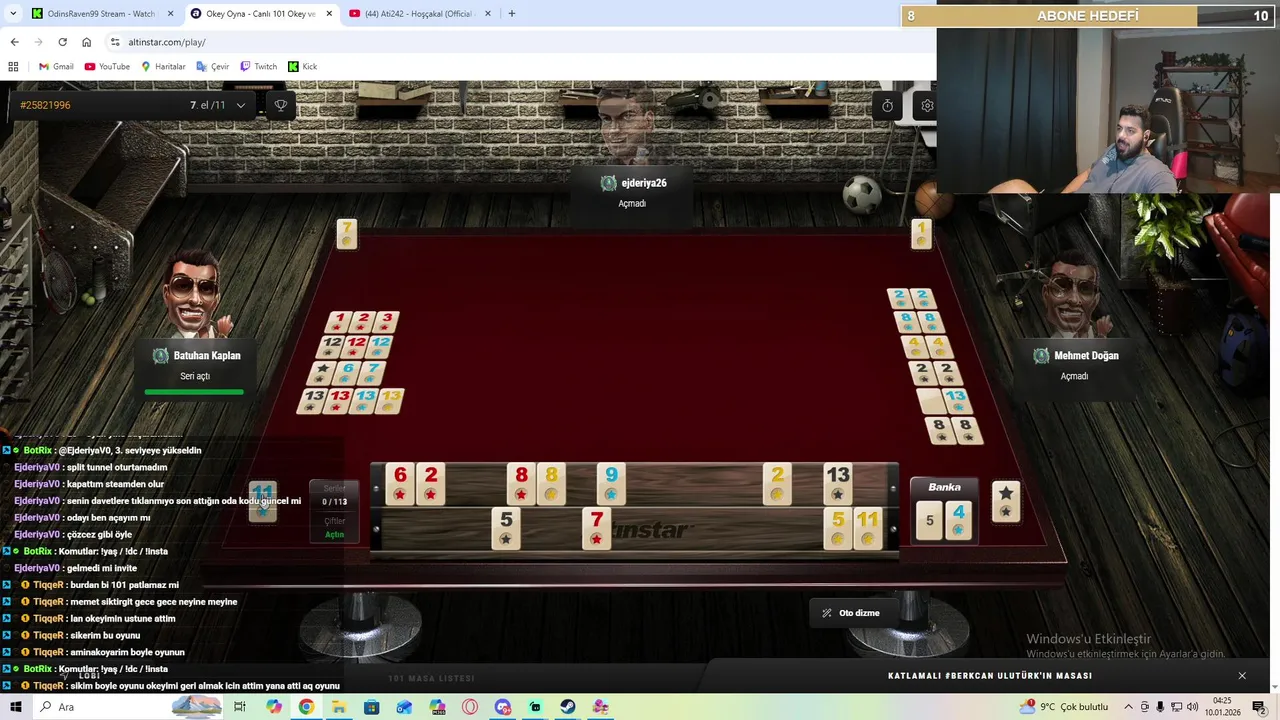Switch to Okey Oyna Canlı 101 tab

tap(260, 14)
